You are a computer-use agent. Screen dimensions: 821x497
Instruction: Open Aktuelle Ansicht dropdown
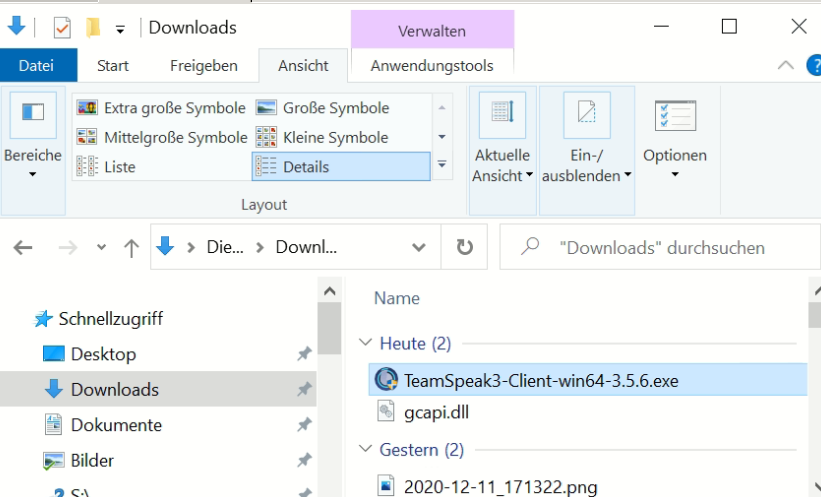tap(502, 165)
